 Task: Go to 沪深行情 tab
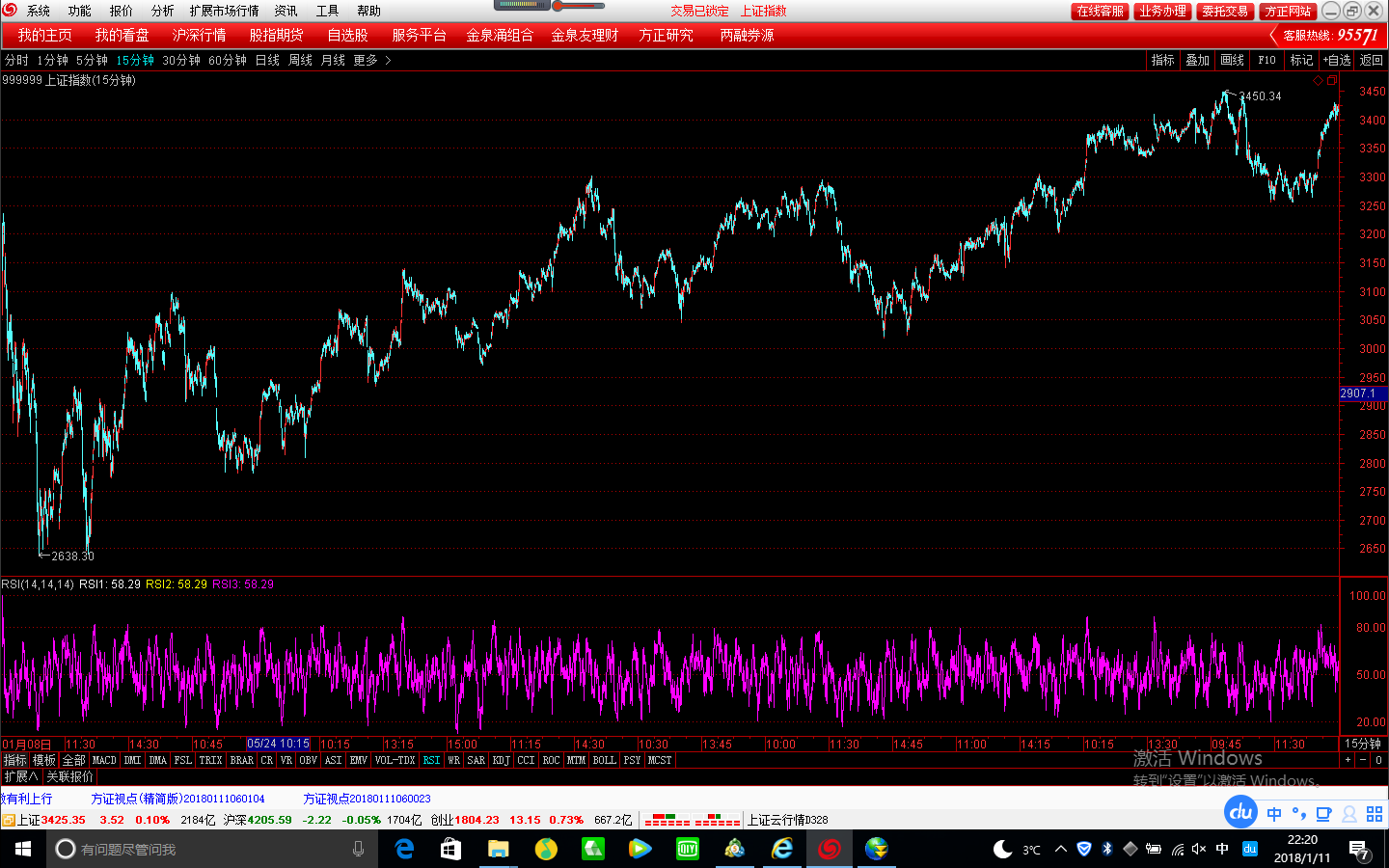200,35
